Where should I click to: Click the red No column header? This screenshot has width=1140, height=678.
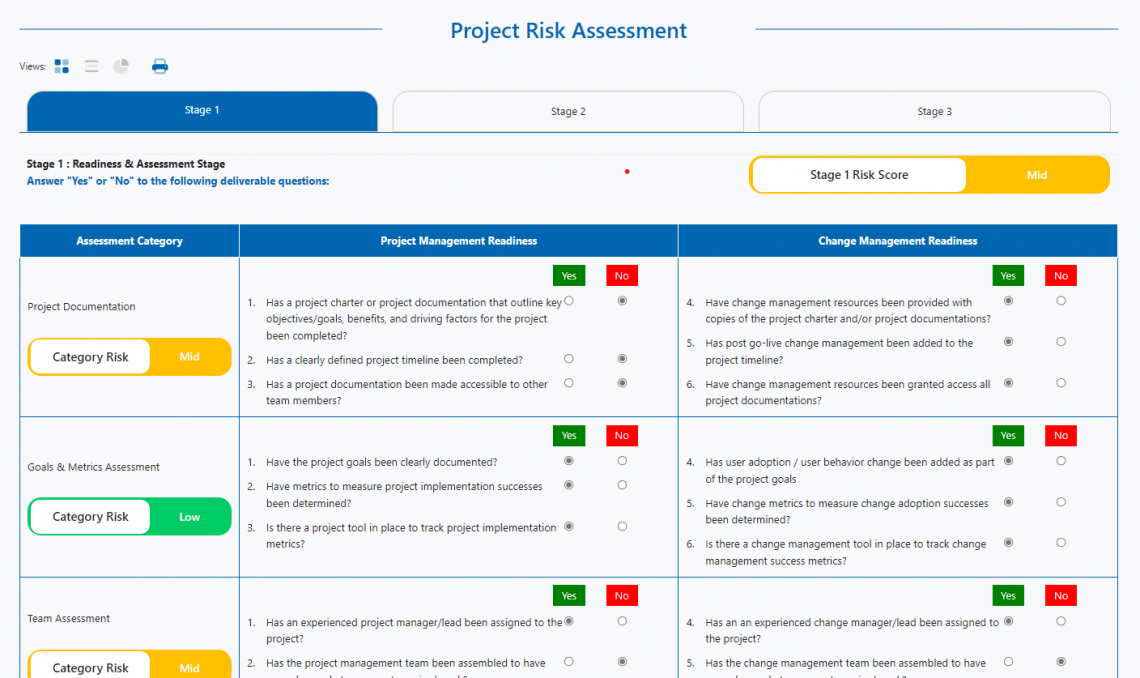click(x=621, y=275)
